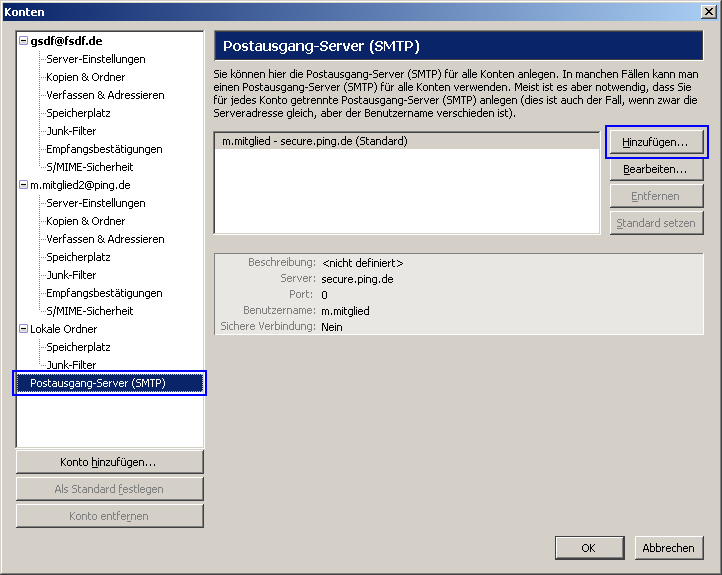This screenshot has height=575, width=722.
Task: Select Kopien & Ordner under gsdf@fsdf.de
Action: point(85,77)
